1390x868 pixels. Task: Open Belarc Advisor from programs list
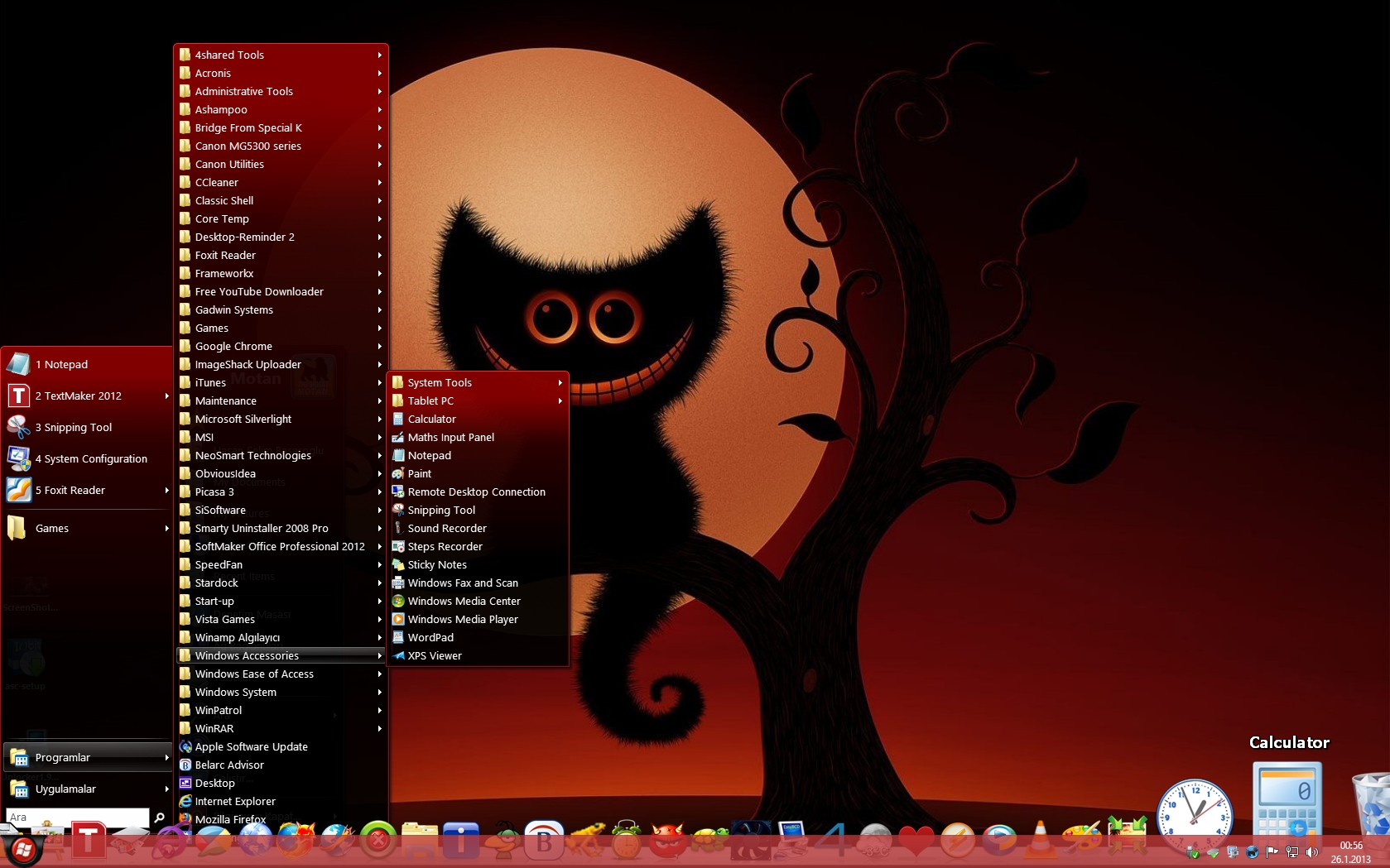[281, 765]
